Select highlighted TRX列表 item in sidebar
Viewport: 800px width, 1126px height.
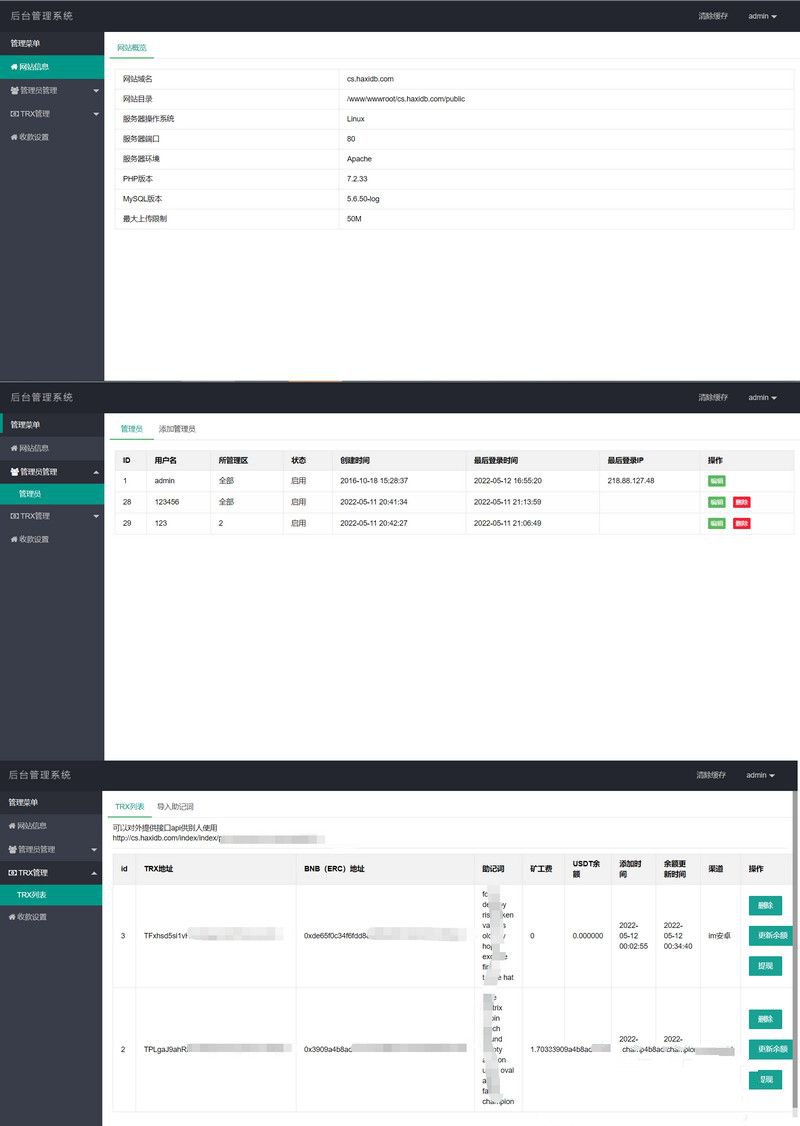32,895
